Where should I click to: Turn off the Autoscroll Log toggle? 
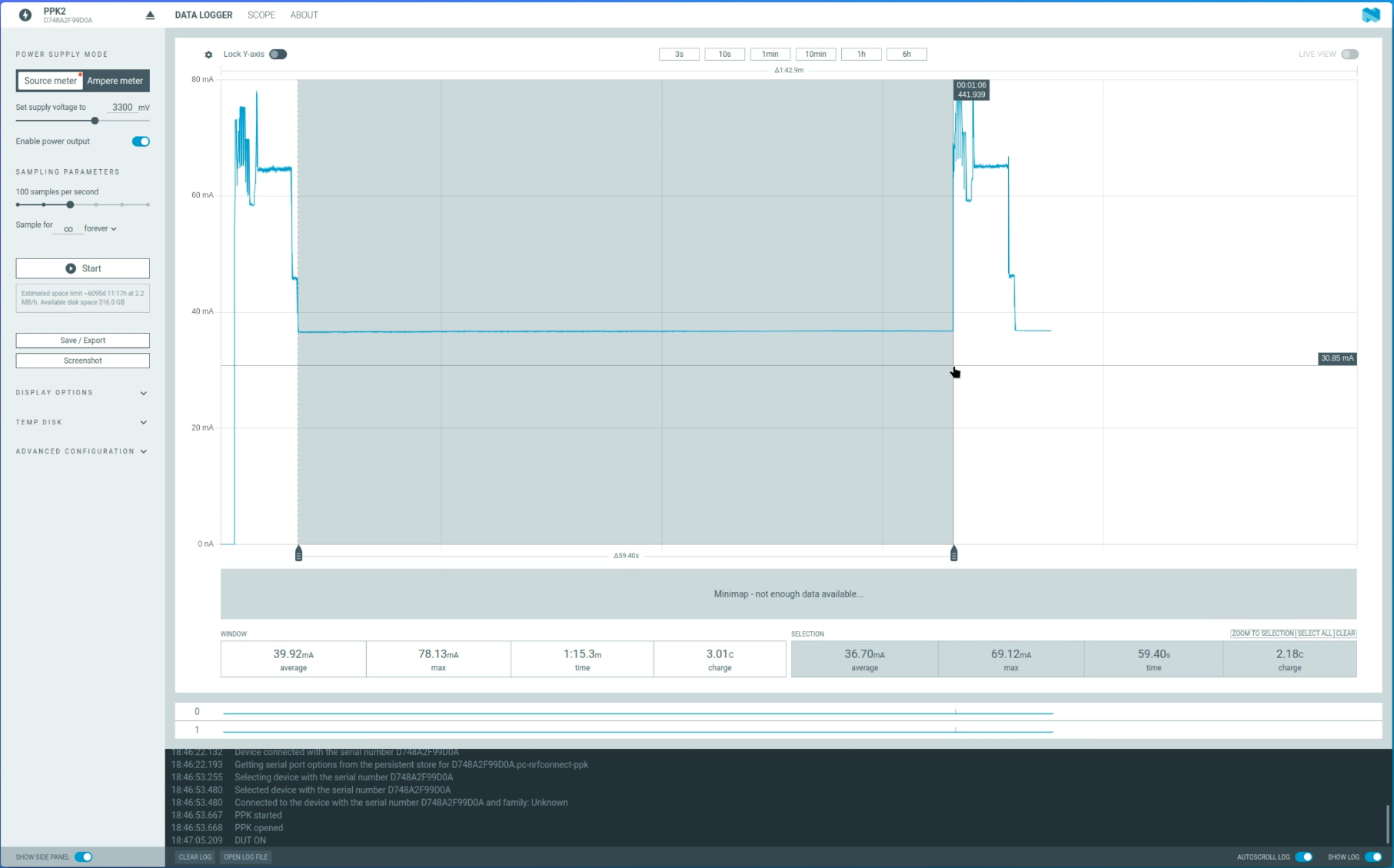point(1303,856)
